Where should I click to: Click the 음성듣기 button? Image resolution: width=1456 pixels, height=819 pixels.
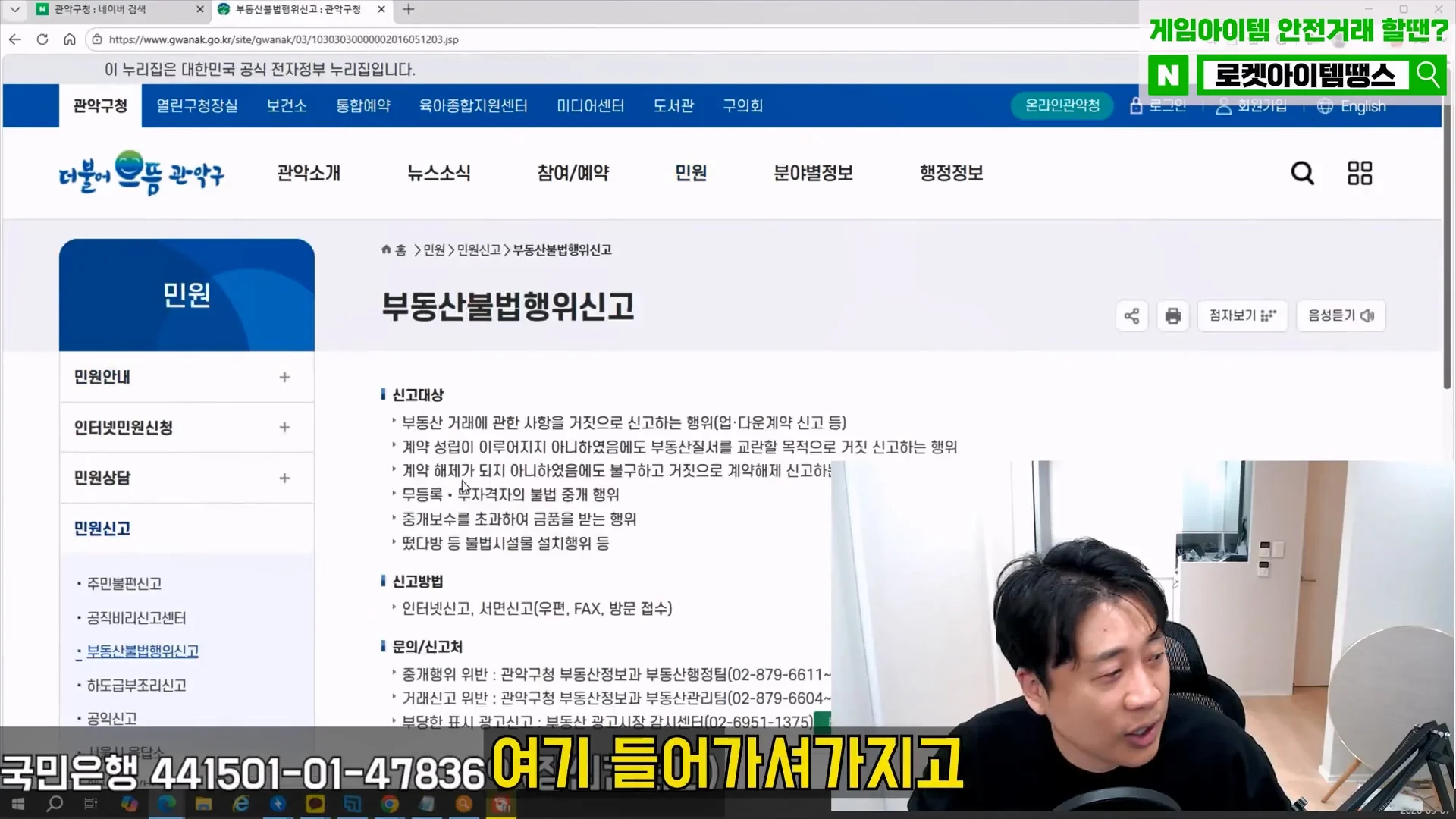(1341, 316)
